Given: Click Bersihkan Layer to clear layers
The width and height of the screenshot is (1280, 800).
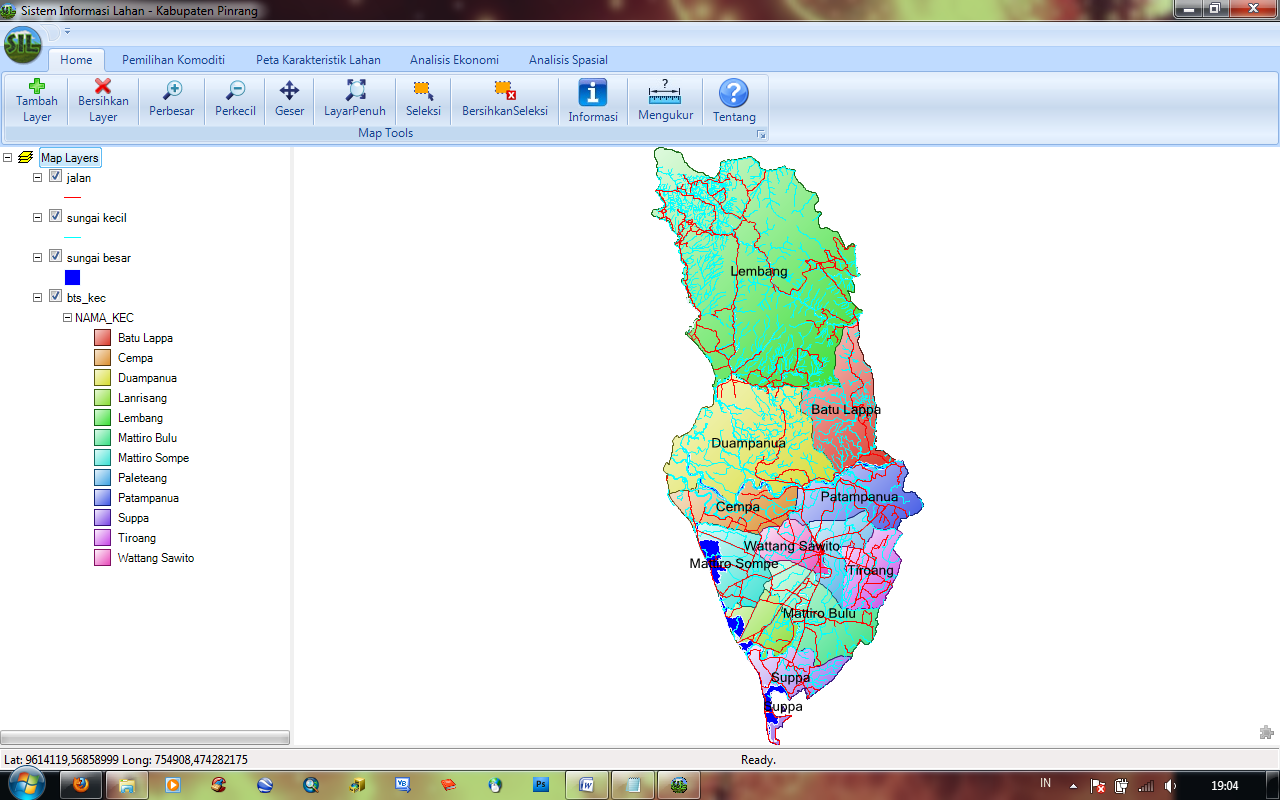Looking at the screenshot, I should (x=101, y=100).
